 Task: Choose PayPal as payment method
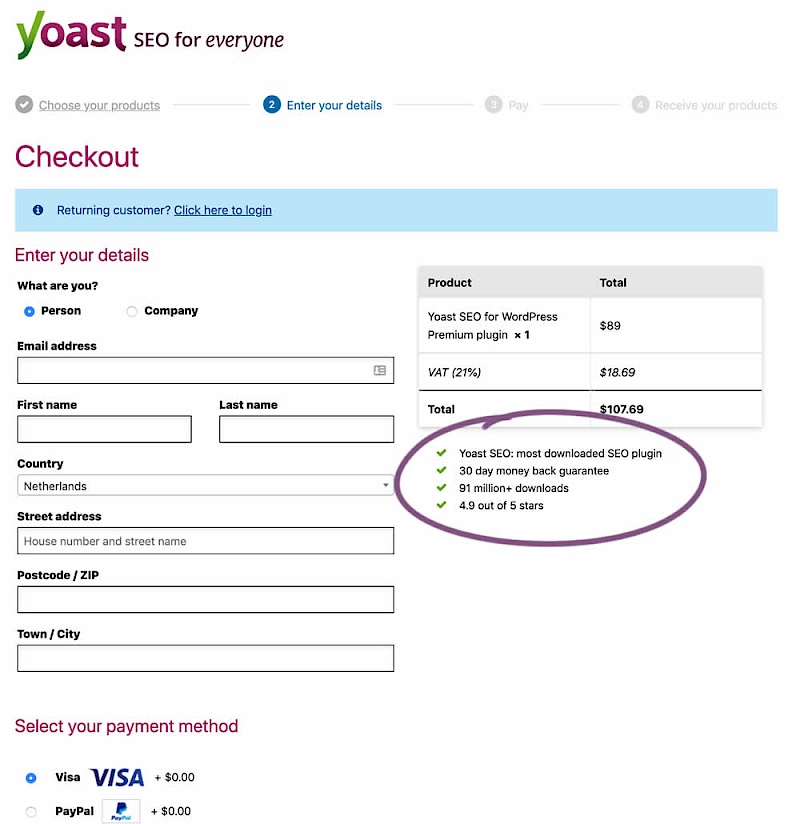pyautogui.click(x=31, y=811)
